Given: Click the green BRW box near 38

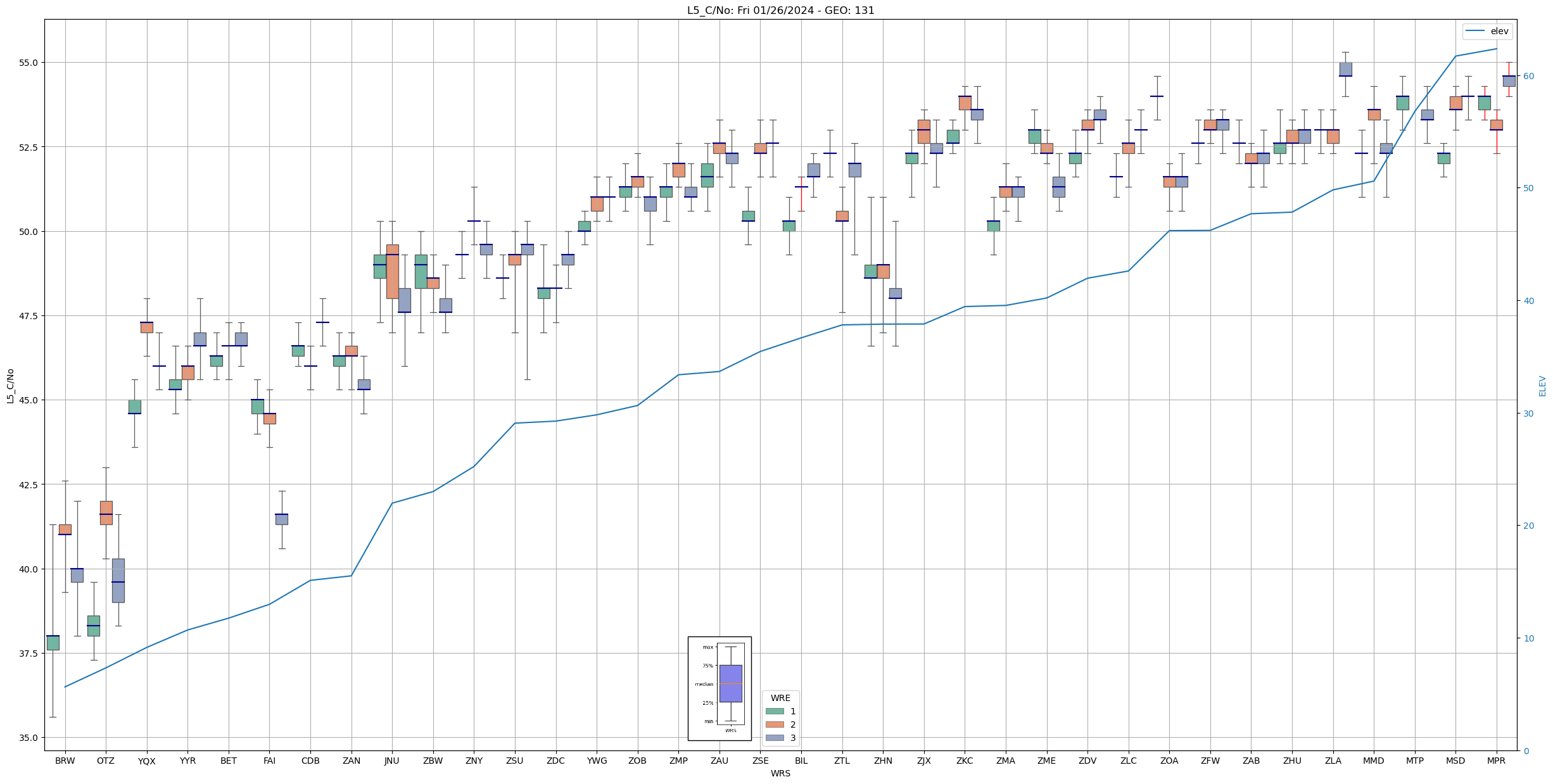Looking at the screenshot, I should (x=53, y=643).
